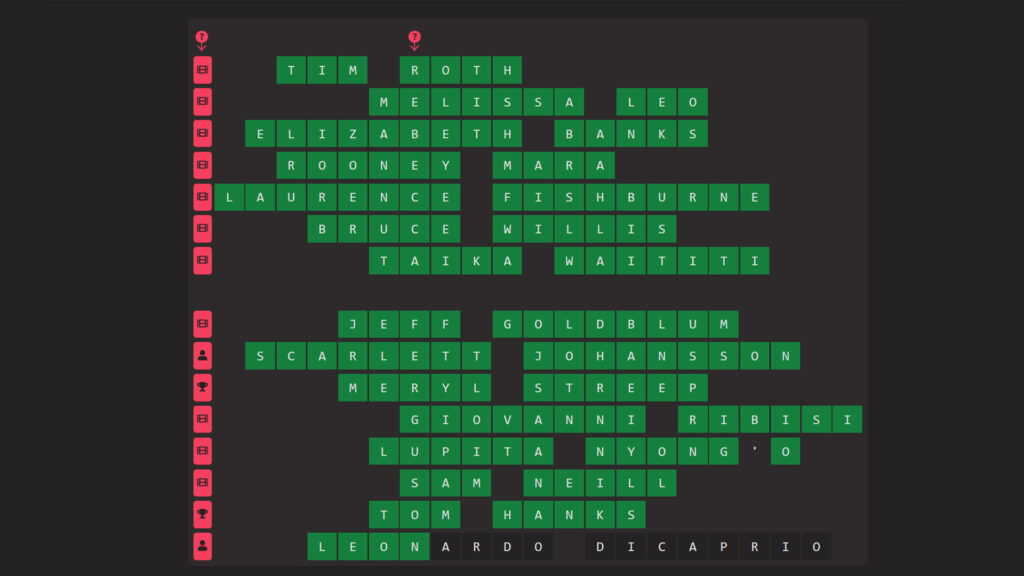Viewport: 1024px width, 576px height.
Task: Click the film icon beside Tim Roth
Action: [x=203, y=70]
